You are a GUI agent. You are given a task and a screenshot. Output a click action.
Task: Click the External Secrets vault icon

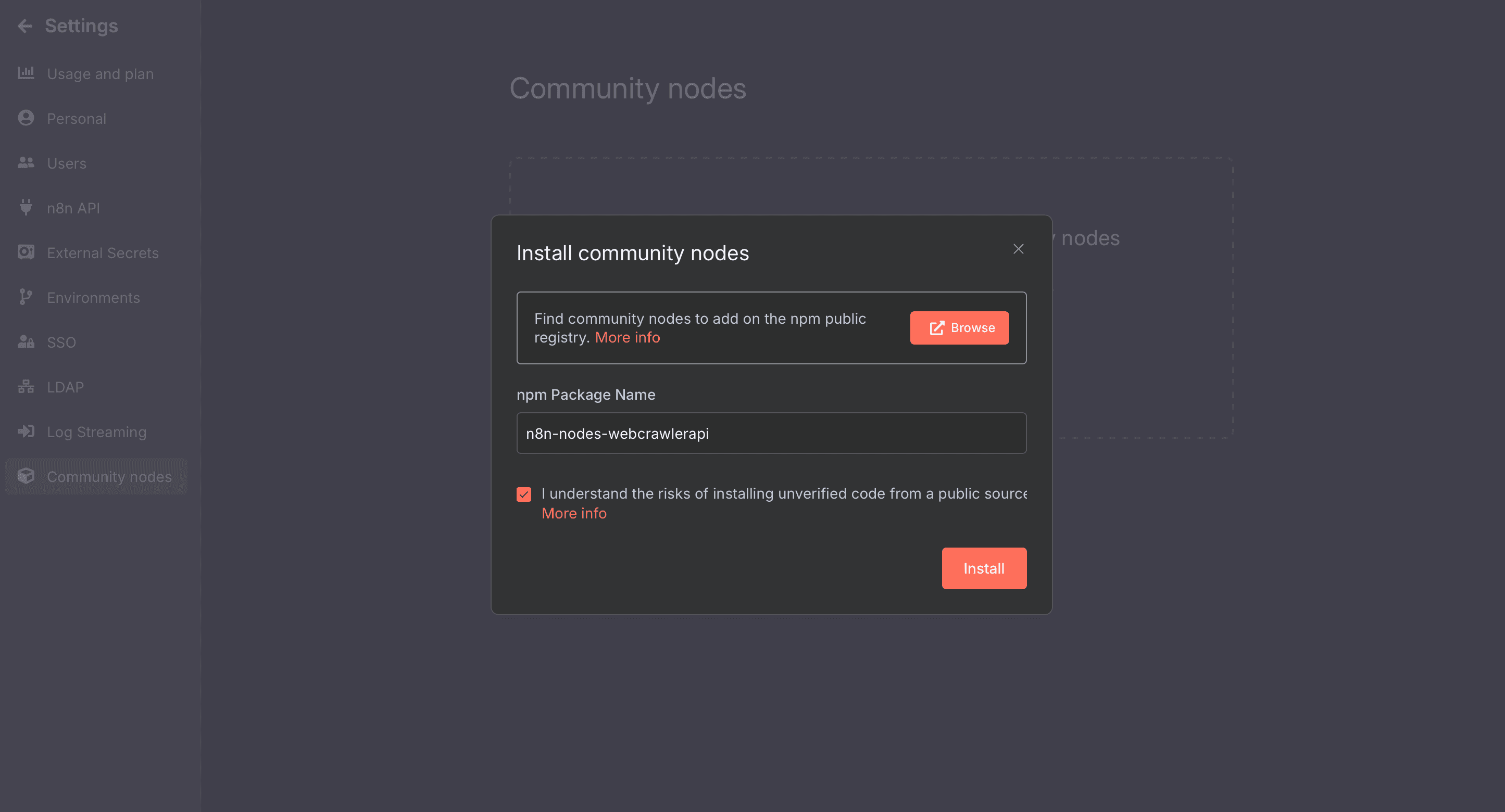coord(26,252)
